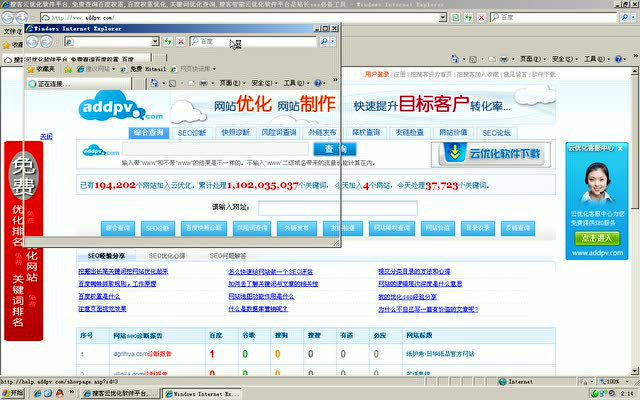Refresh the addpv page in back window
640x400 pixels.
tap(468, 18)
